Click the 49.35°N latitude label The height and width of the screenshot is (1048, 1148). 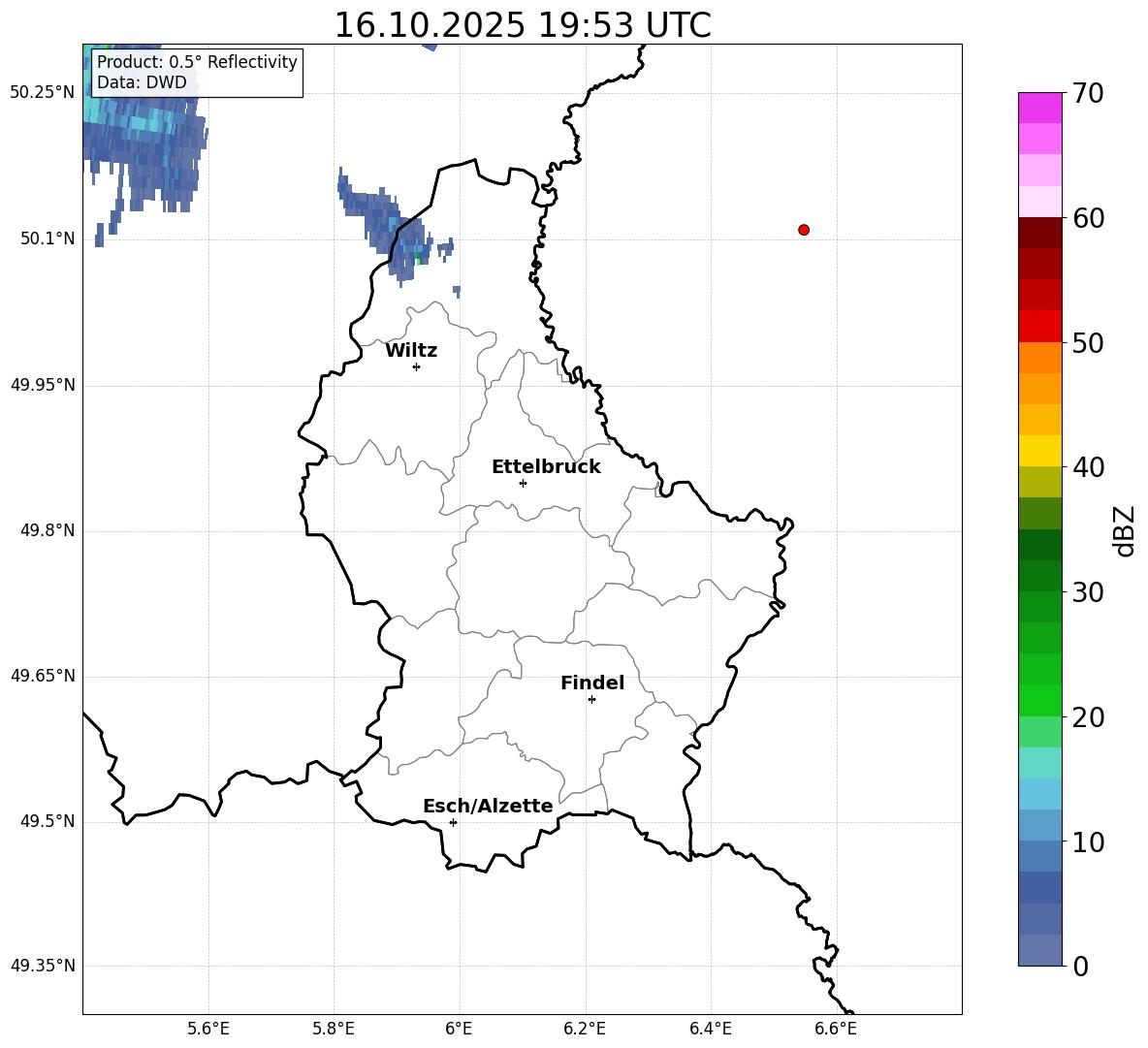(x=43, y=966)
